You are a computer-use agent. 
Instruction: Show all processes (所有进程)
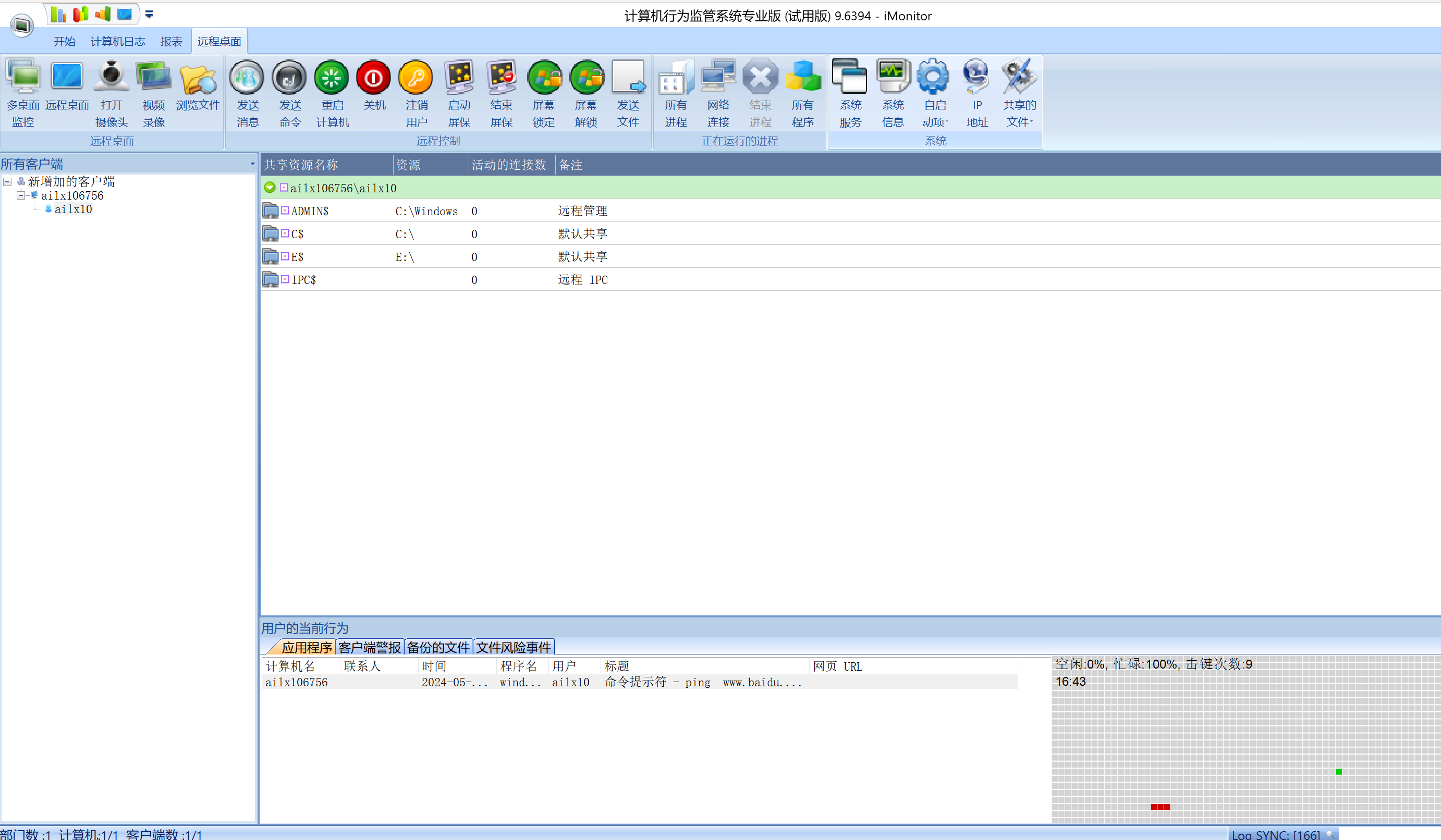(x=676, y=94)
